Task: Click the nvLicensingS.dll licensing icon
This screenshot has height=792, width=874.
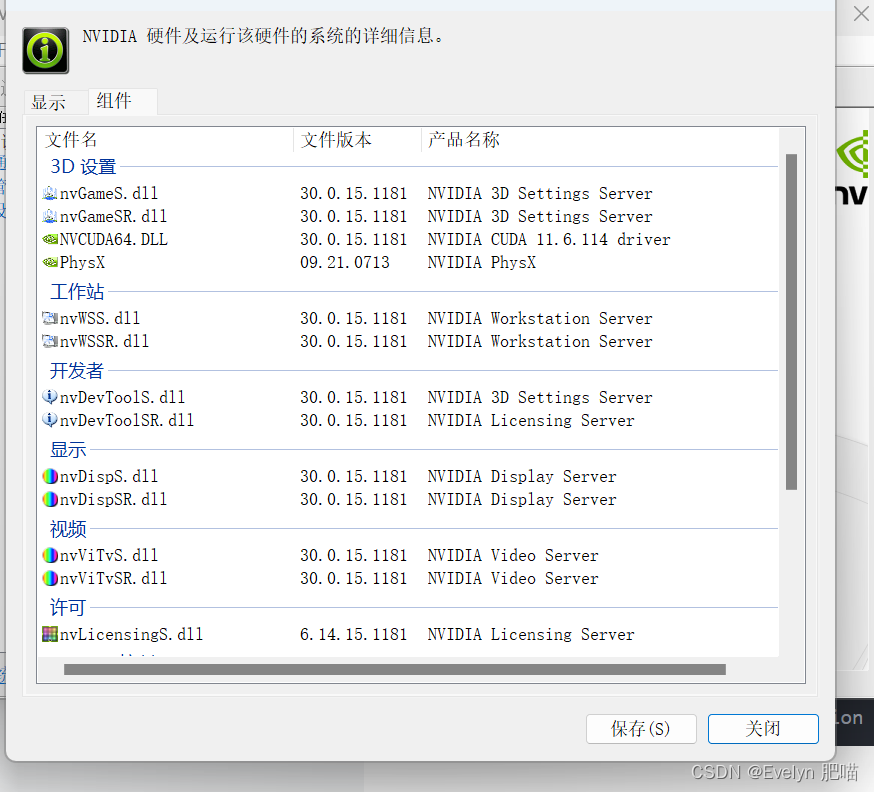Action: [49, 634]
